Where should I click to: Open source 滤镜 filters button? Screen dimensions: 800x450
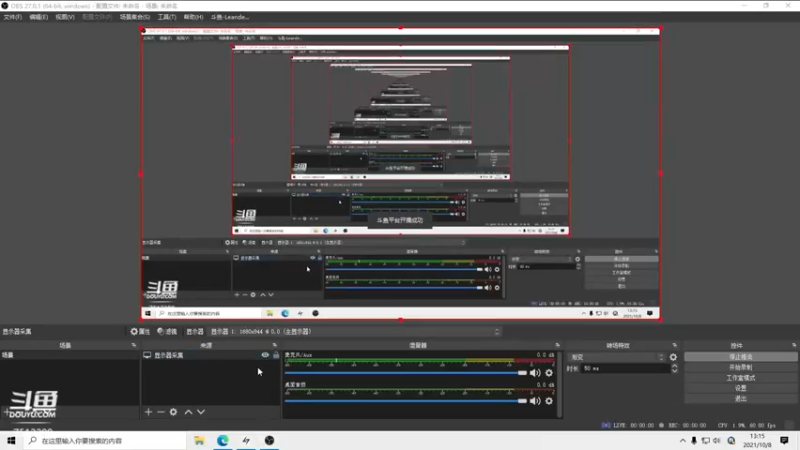(x=167, y=332)
